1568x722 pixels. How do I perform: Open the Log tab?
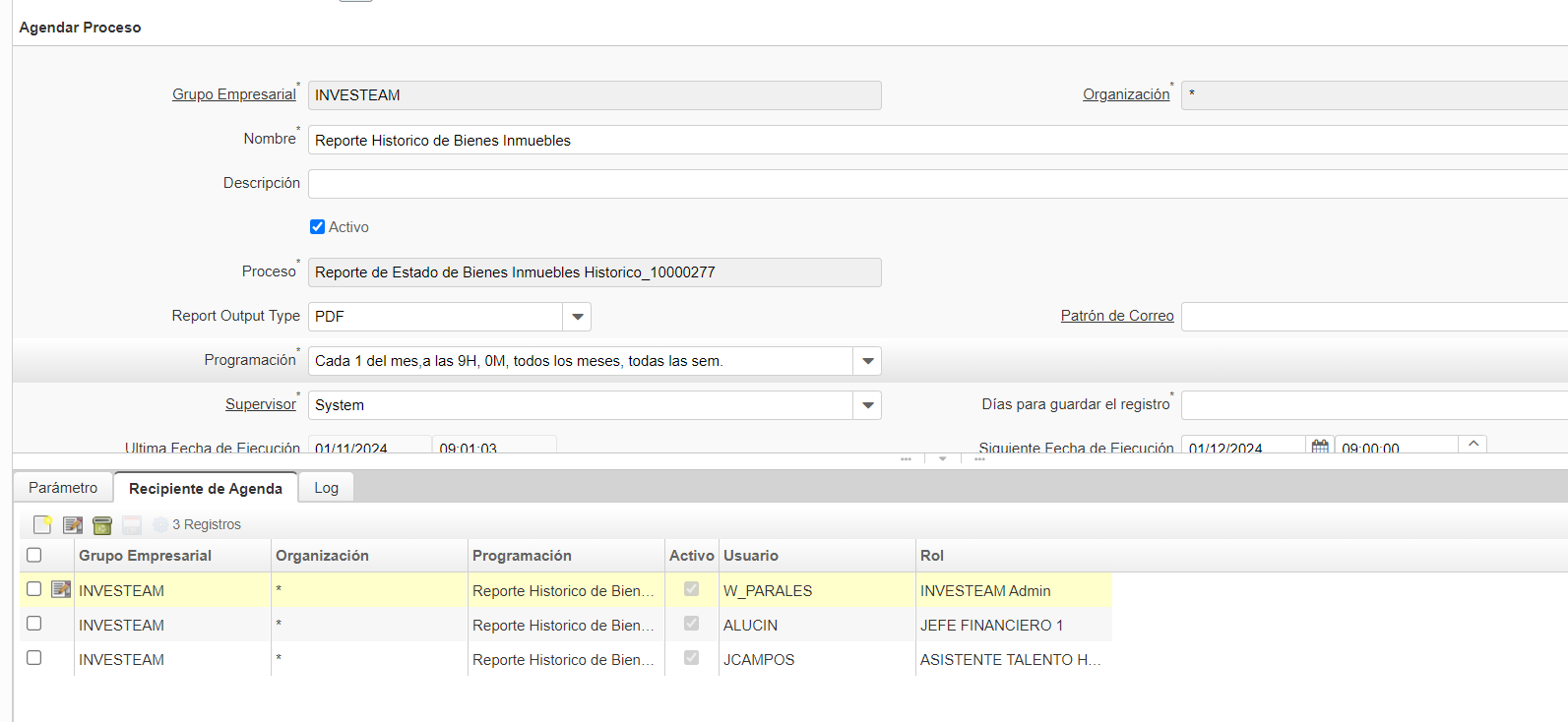coord(326,488)
